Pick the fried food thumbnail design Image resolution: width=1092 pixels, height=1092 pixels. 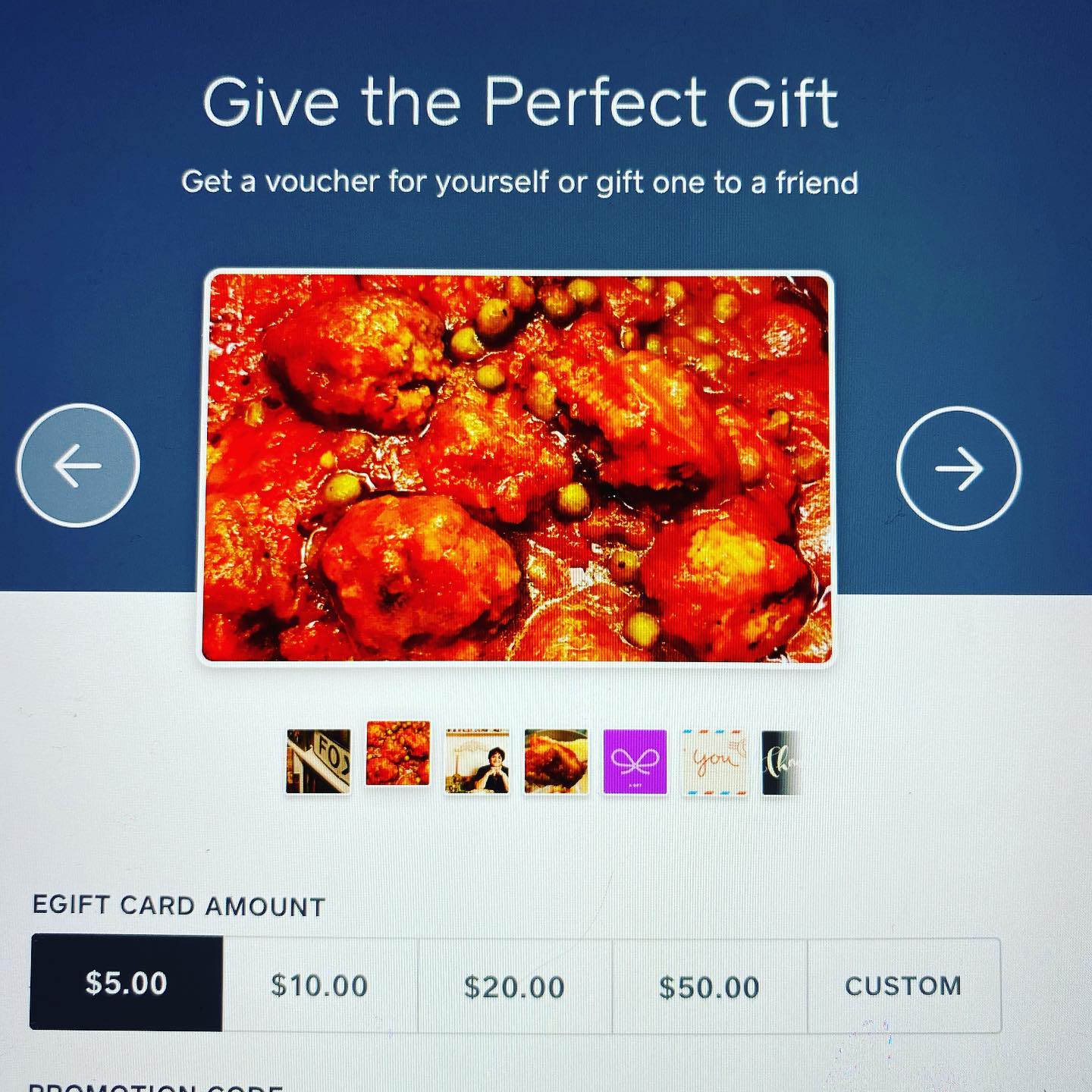coord(556,761)
